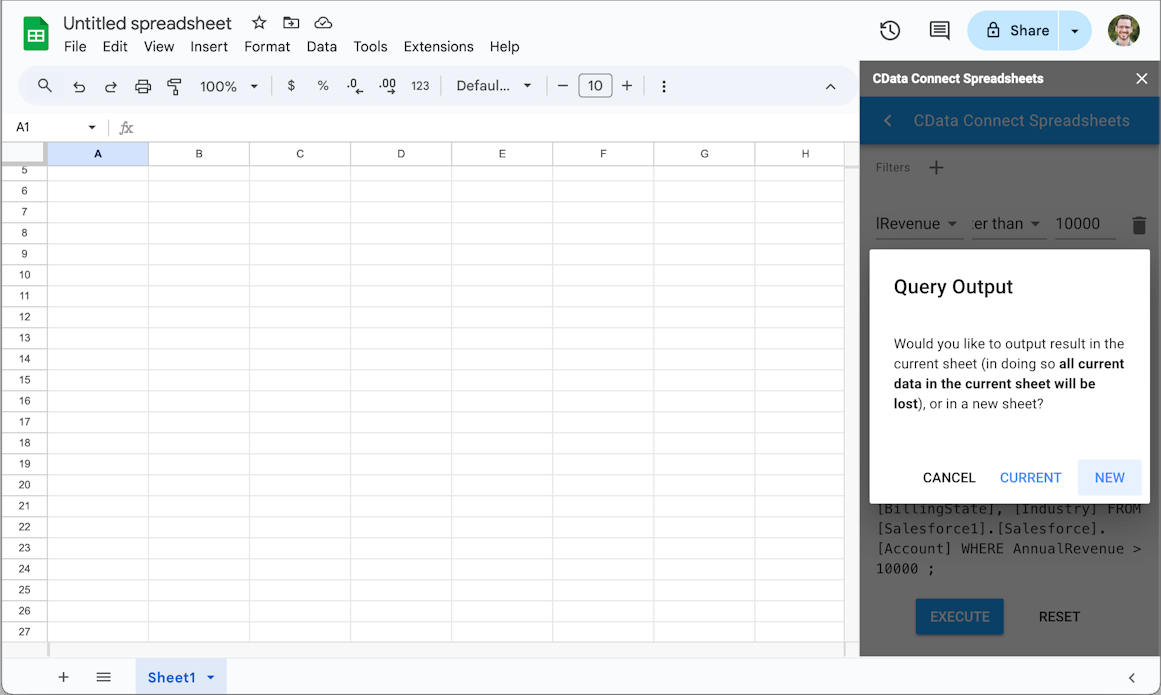This screenshot has width=1161, height=695.
Task: Choose CURRENT sheet output option
Action: (1030, 478)
